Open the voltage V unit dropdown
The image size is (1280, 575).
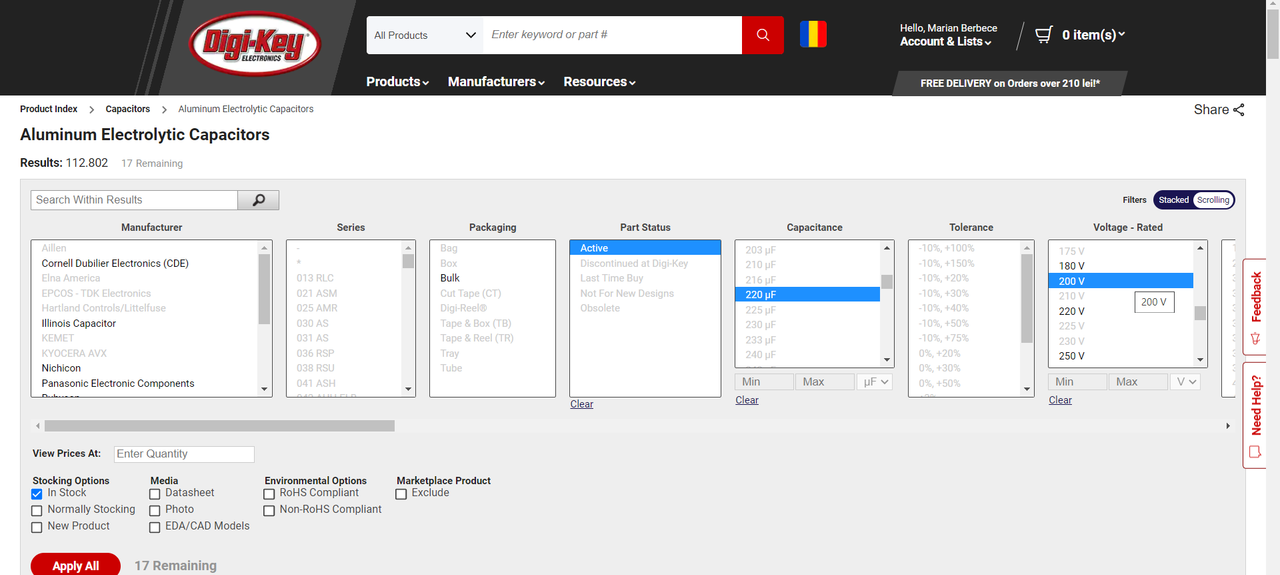point(1187,382)
